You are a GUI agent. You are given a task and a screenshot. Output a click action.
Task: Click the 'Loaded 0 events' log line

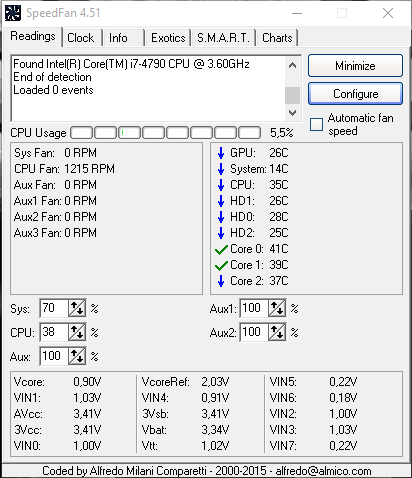[53, 90]
